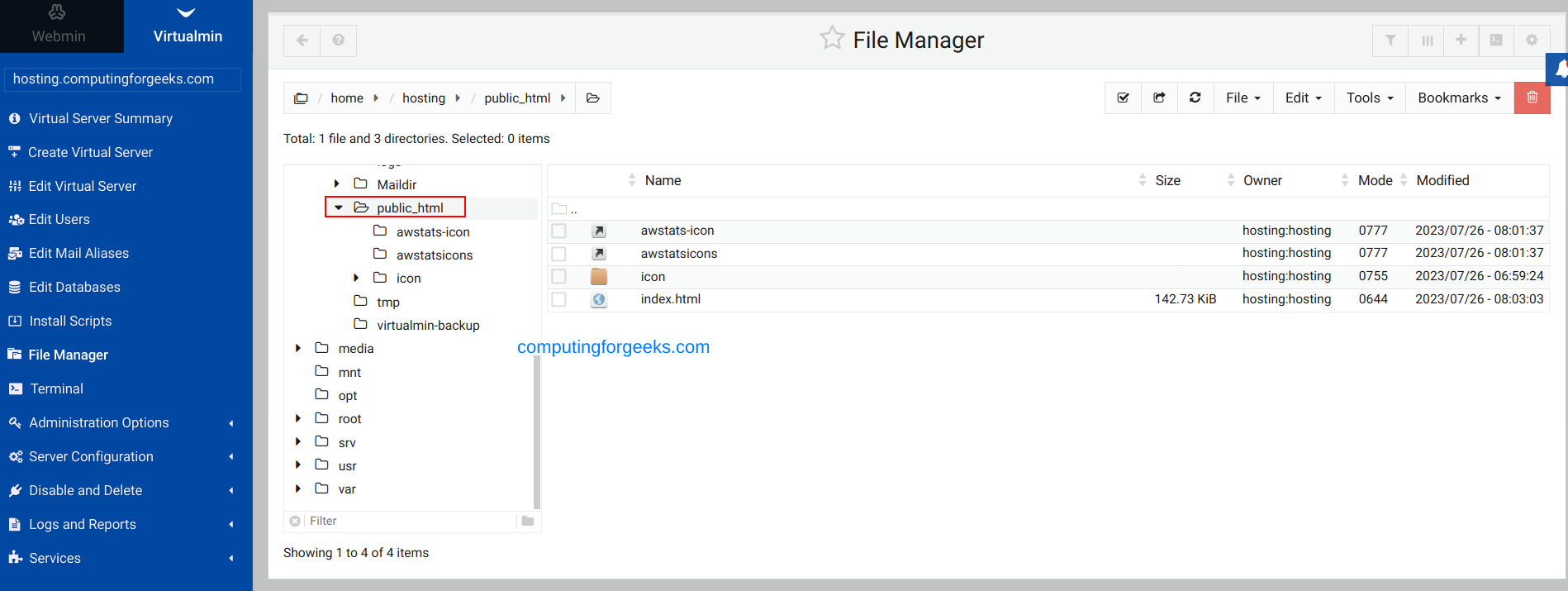Click the filter funnel icon
Image resolution: width=1568 pixels, height=591 pixels.
click(x=1390, y=40)
